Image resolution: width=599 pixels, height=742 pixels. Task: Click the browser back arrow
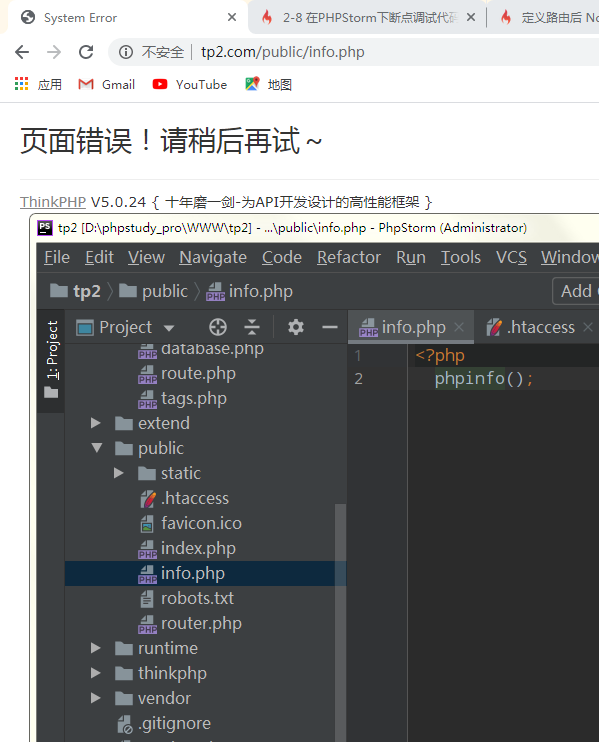[22, 52]
